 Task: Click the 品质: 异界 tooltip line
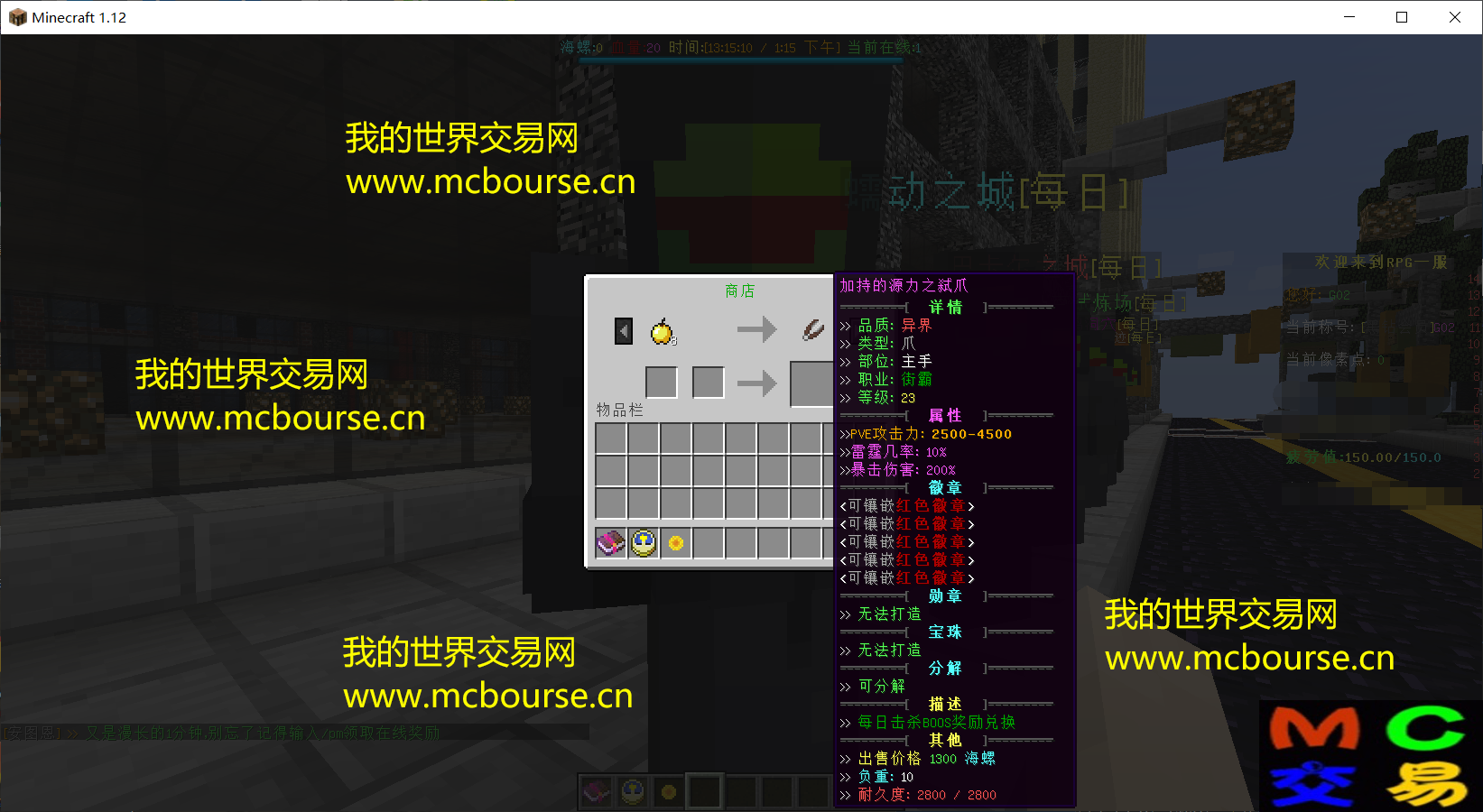885,325
